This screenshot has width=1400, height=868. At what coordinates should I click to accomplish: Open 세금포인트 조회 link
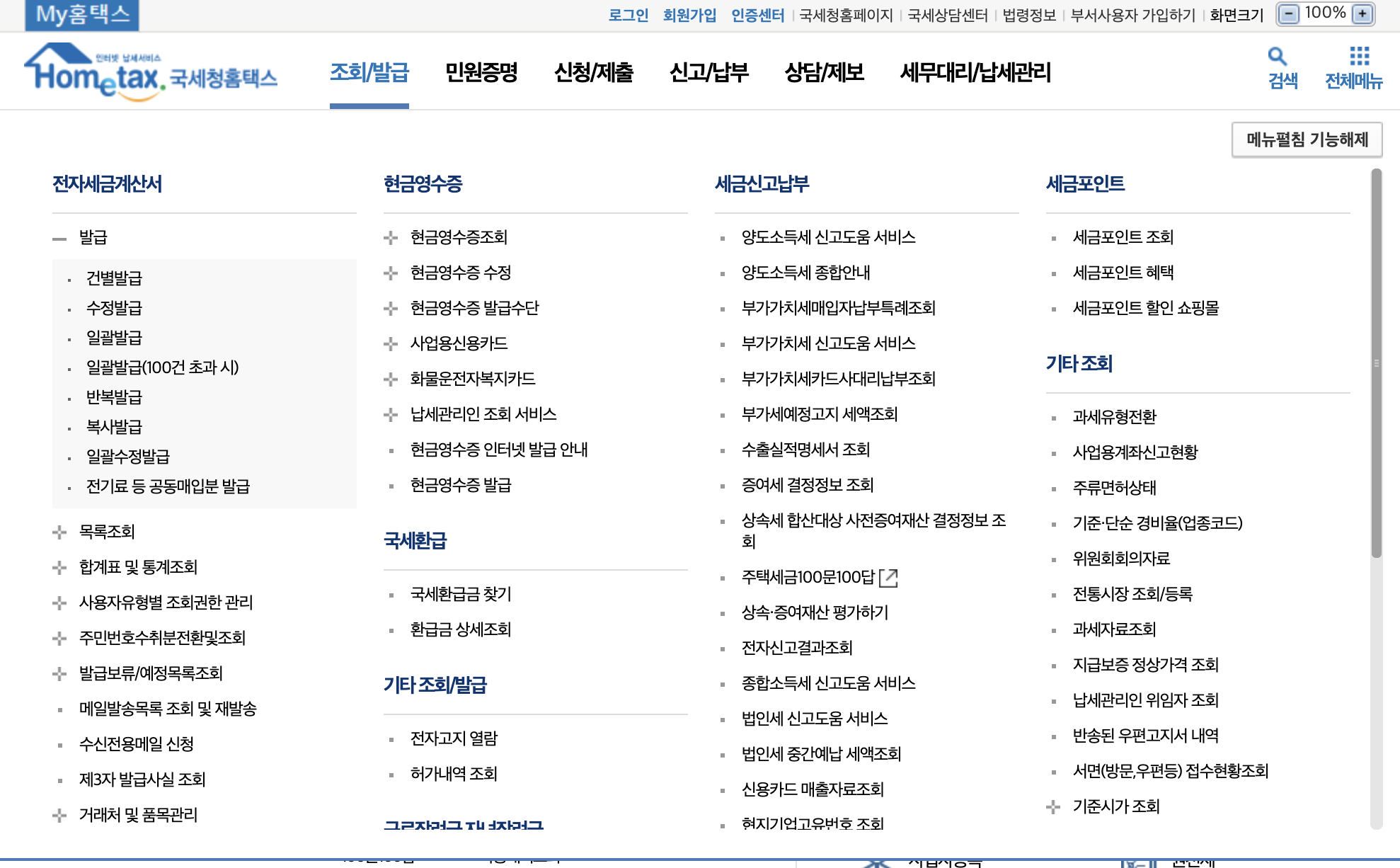1123,237
